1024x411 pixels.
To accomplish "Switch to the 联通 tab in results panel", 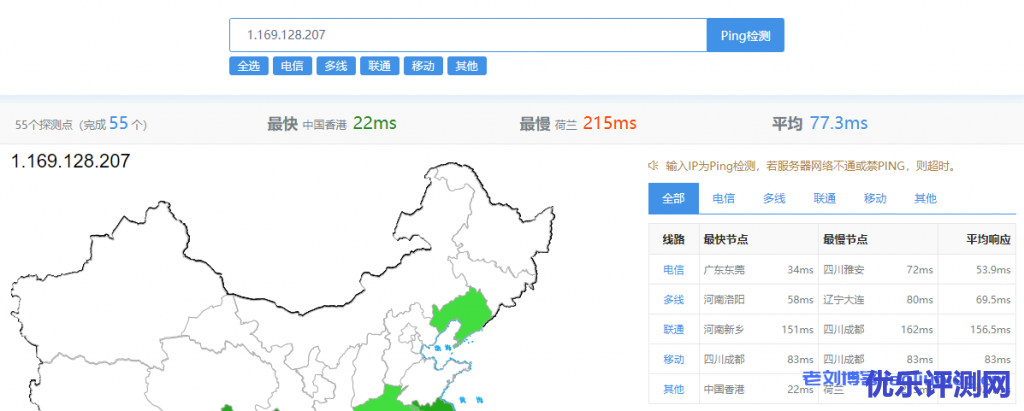I will pyautogui.click(x=825, y=199).
